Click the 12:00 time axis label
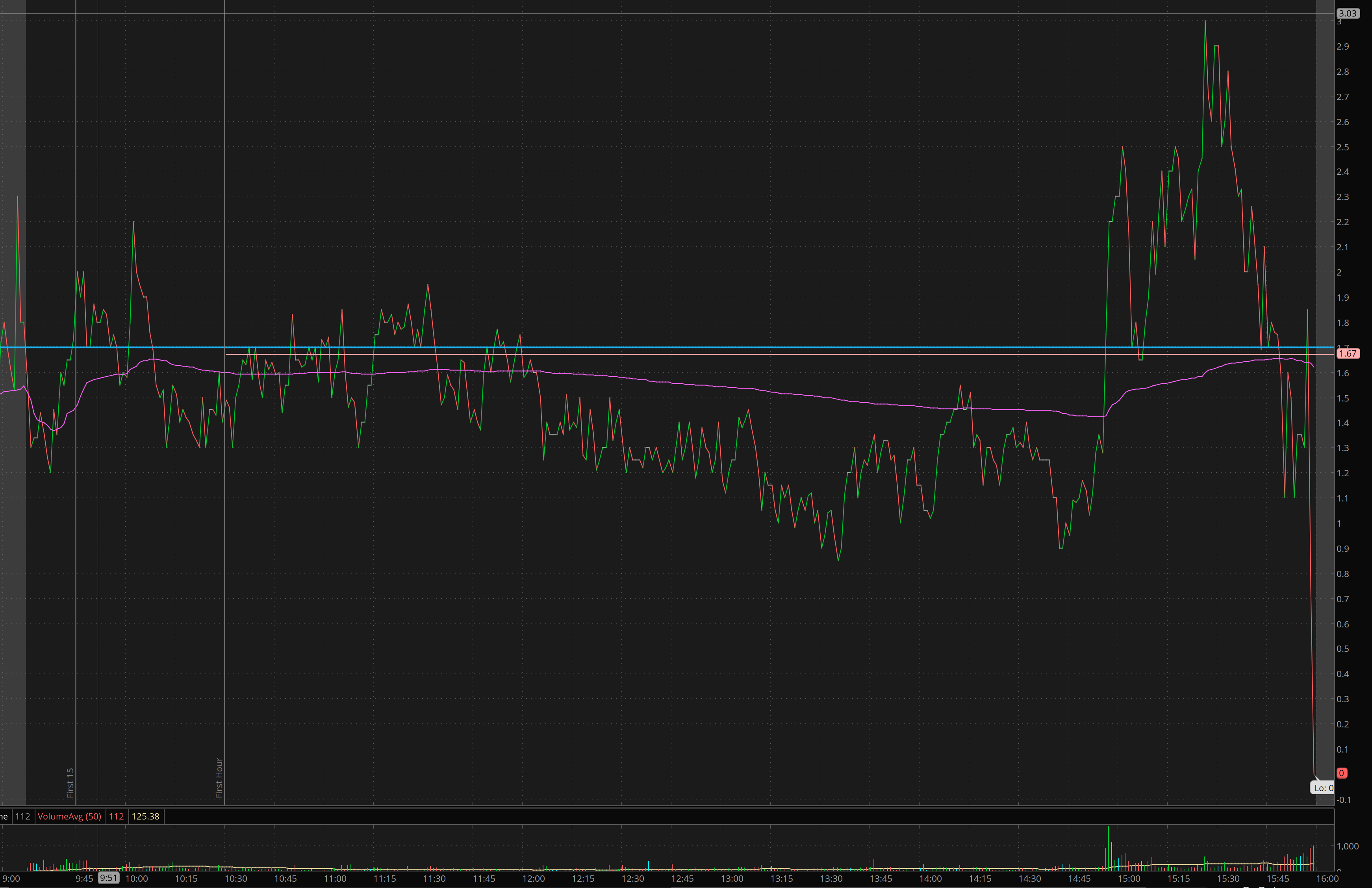The image size is (1372, 888). point(533,879)
